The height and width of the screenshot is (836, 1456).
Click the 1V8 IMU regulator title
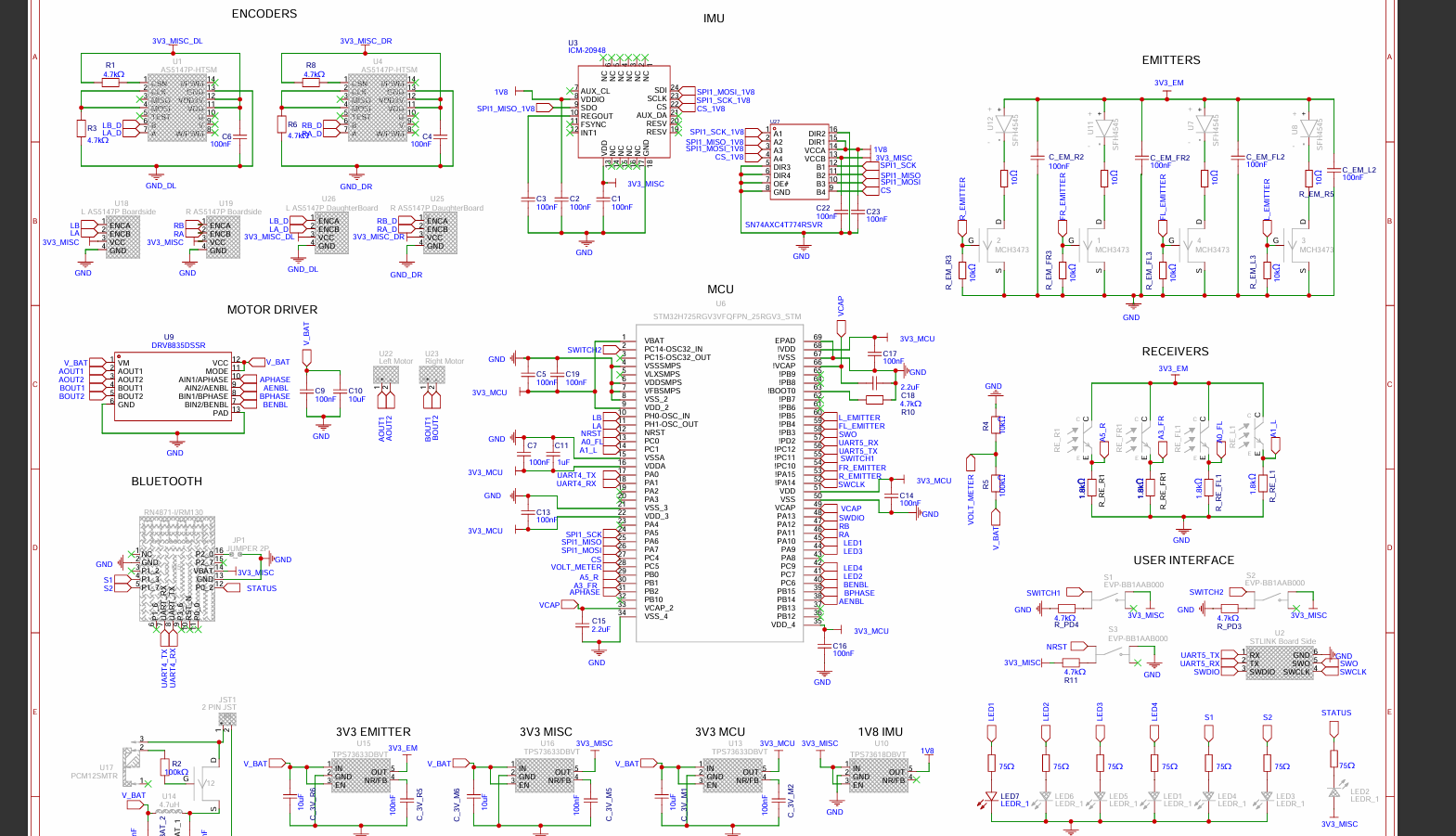[880, 732]
